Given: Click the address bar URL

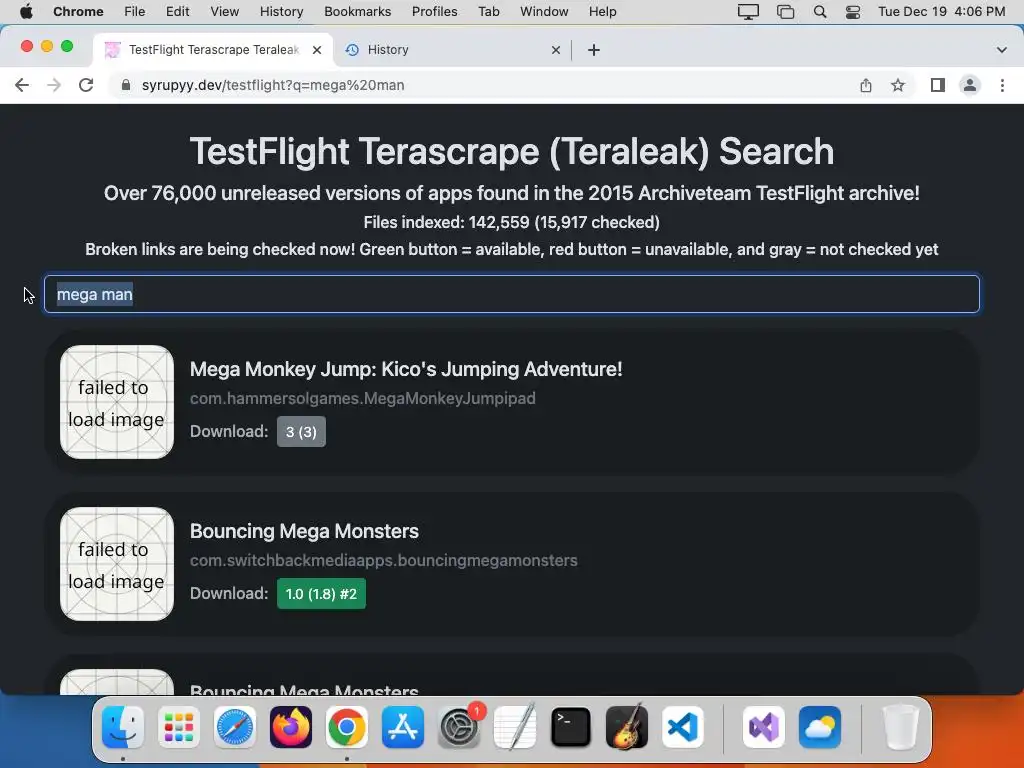Looking at the screenshot, I should [x=273, y=85].
